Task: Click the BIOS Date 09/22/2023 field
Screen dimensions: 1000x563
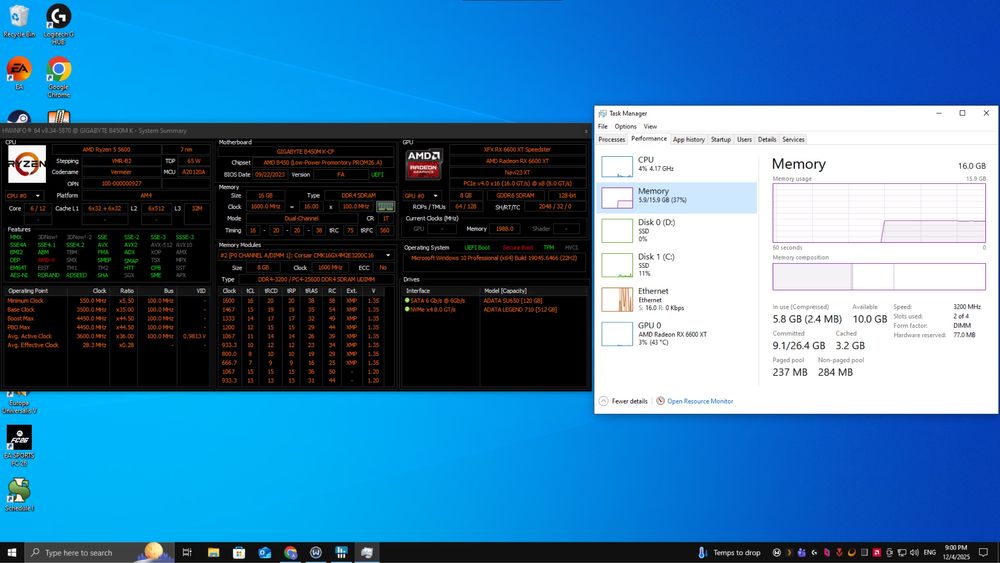Action: click(x=270, y=174)
